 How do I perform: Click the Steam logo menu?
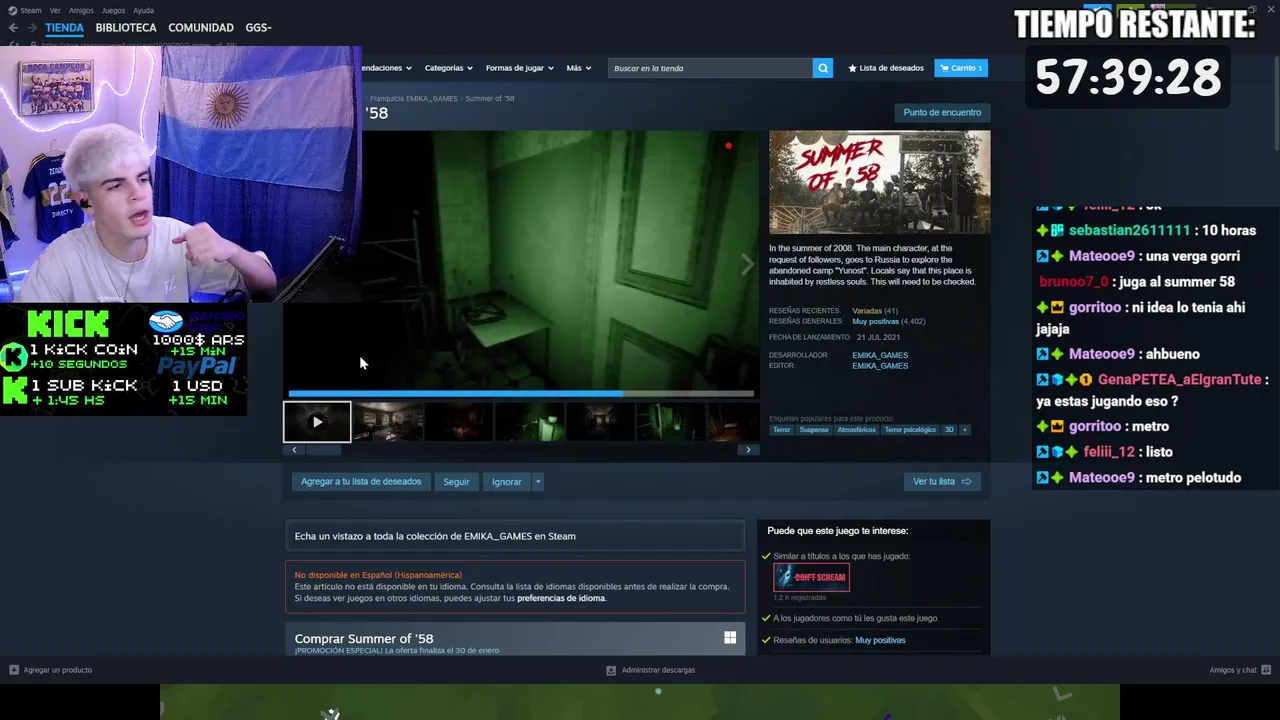pos(25,10)
